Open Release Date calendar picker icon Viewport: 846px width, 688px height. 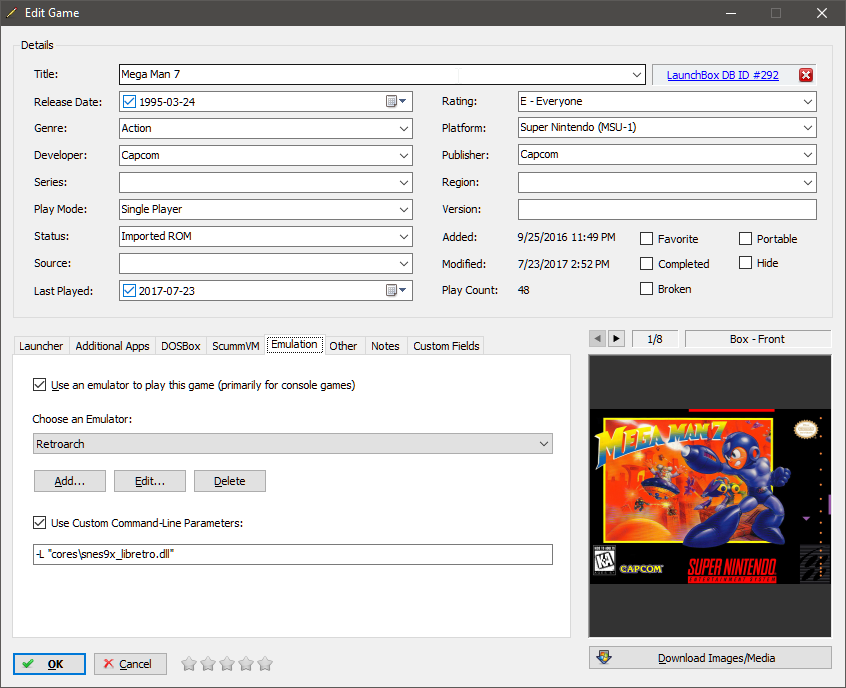397,101
